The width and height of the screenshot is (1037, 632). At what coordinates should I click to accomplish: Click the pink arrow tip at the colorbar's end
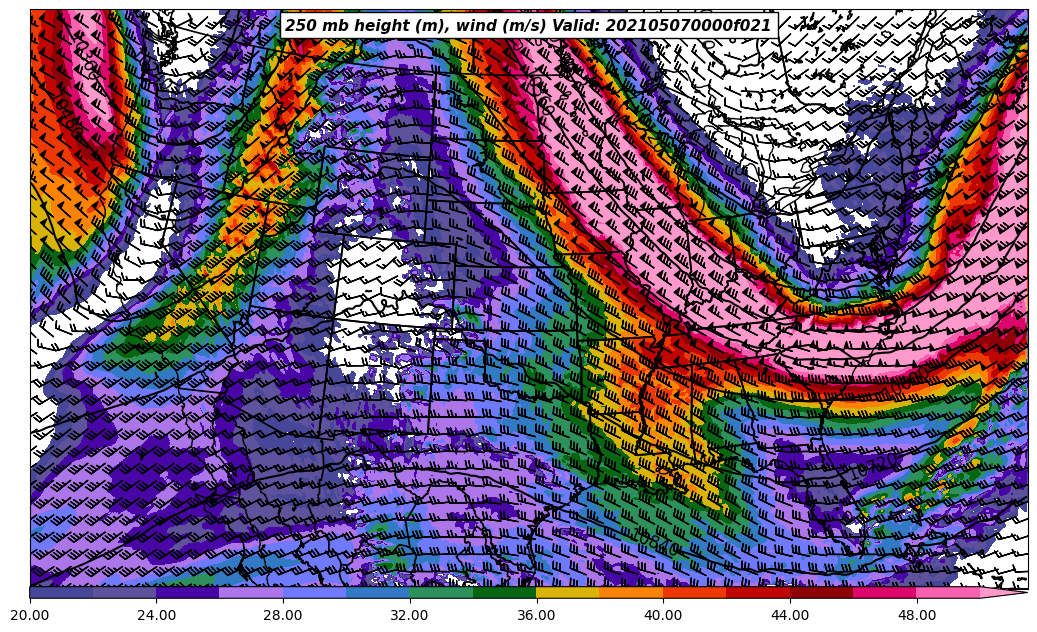[x=1004, y=593]
